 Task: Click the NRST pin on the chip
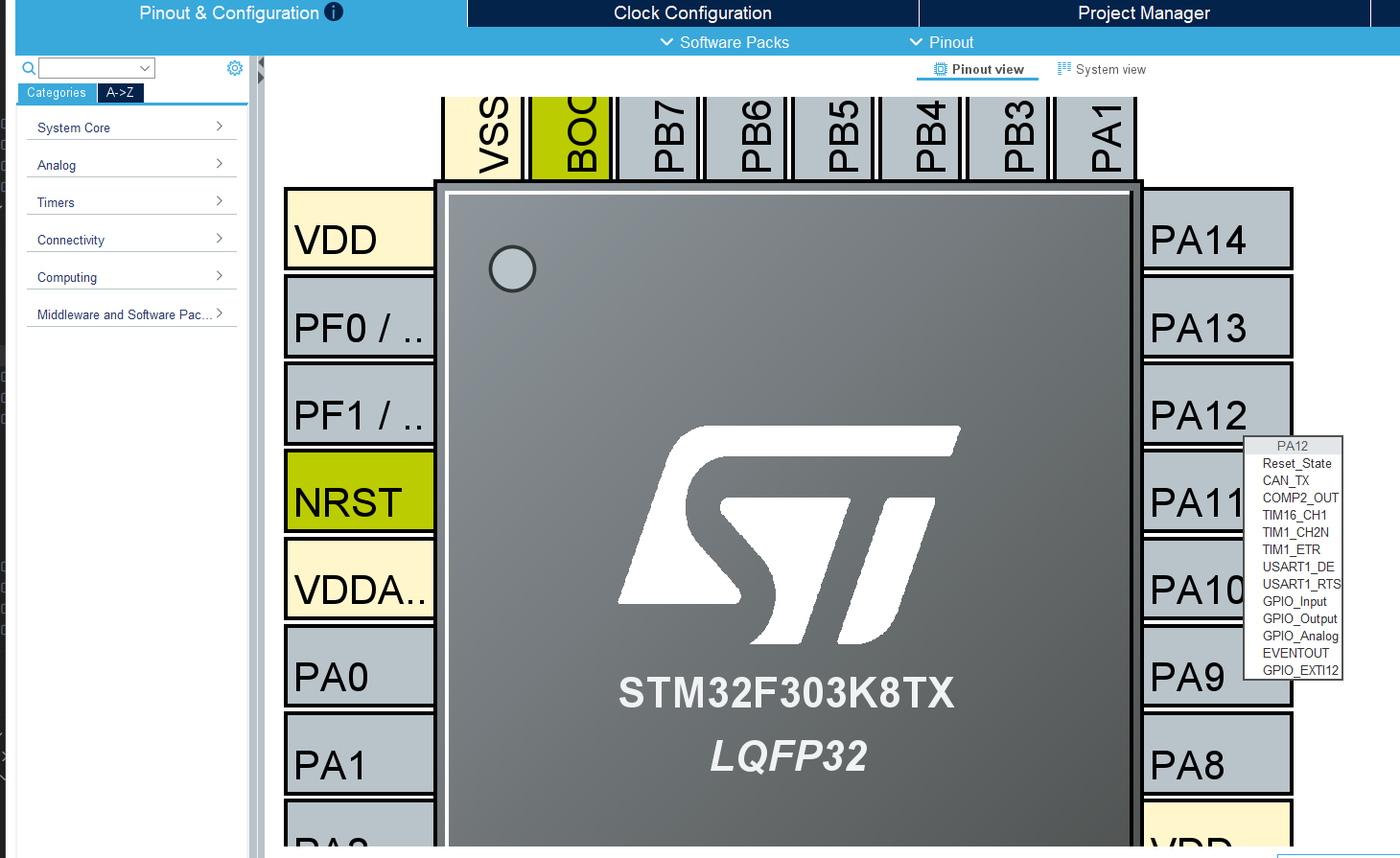[x=361, y=492]
